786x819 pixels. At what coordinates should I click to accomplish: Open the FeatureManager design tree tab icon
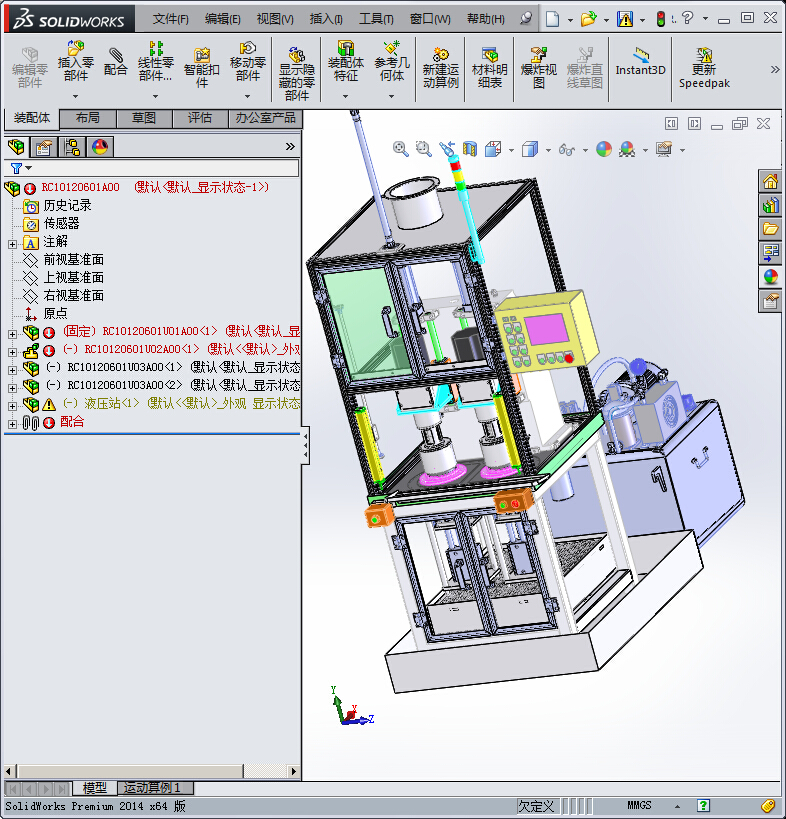click(x=17, y=147)
